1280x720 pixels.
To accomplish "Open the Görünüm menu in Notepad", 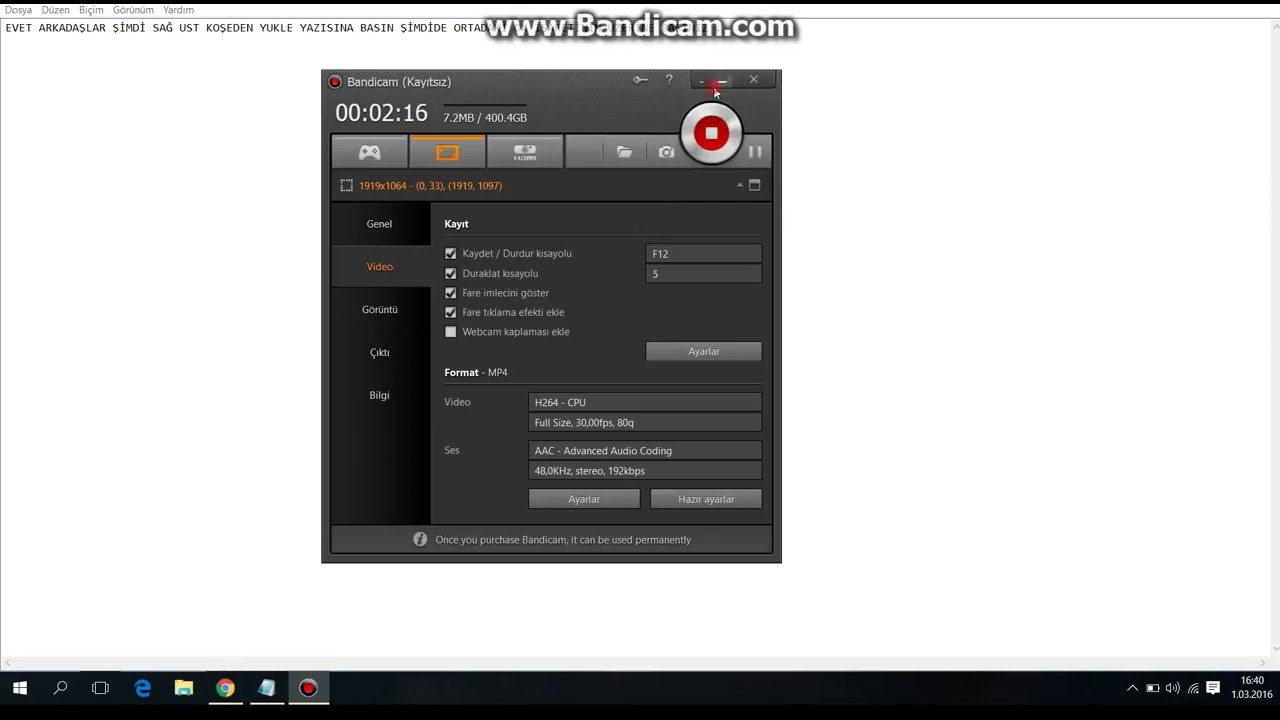I will pyautogui.click(x=133, y=10).
